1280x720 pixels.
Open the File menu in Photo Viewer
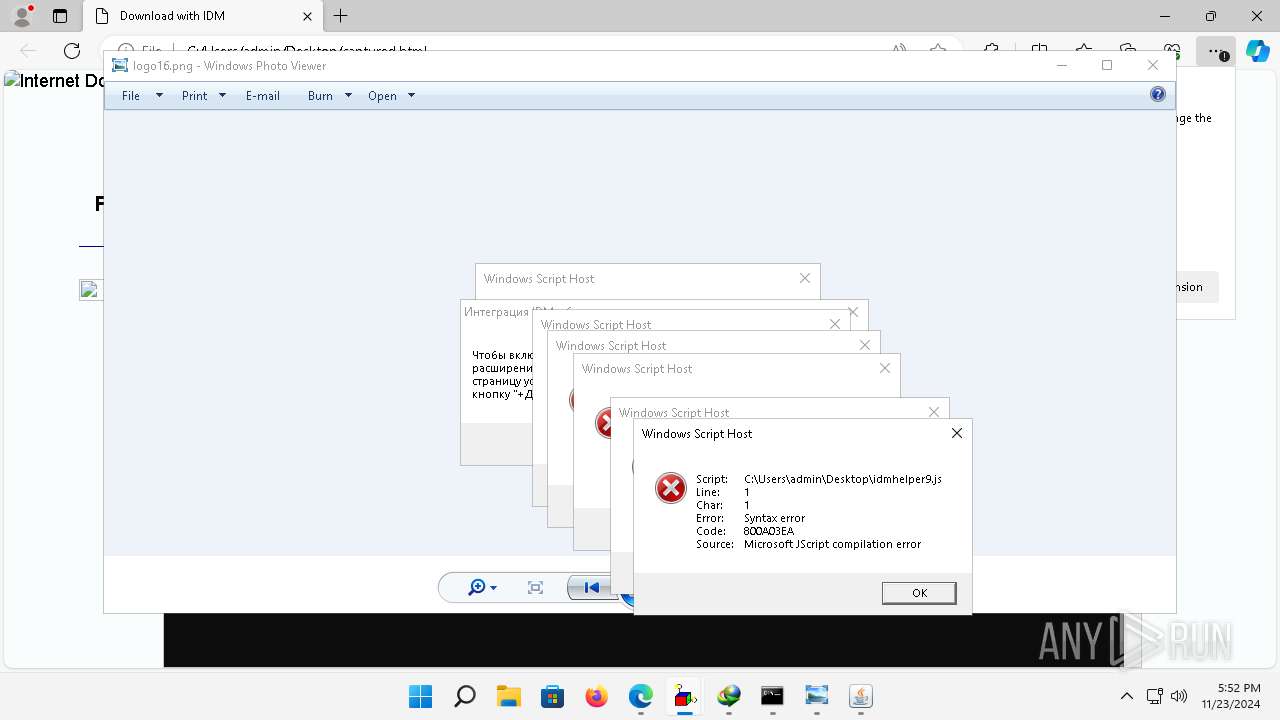tap(131, 96)
